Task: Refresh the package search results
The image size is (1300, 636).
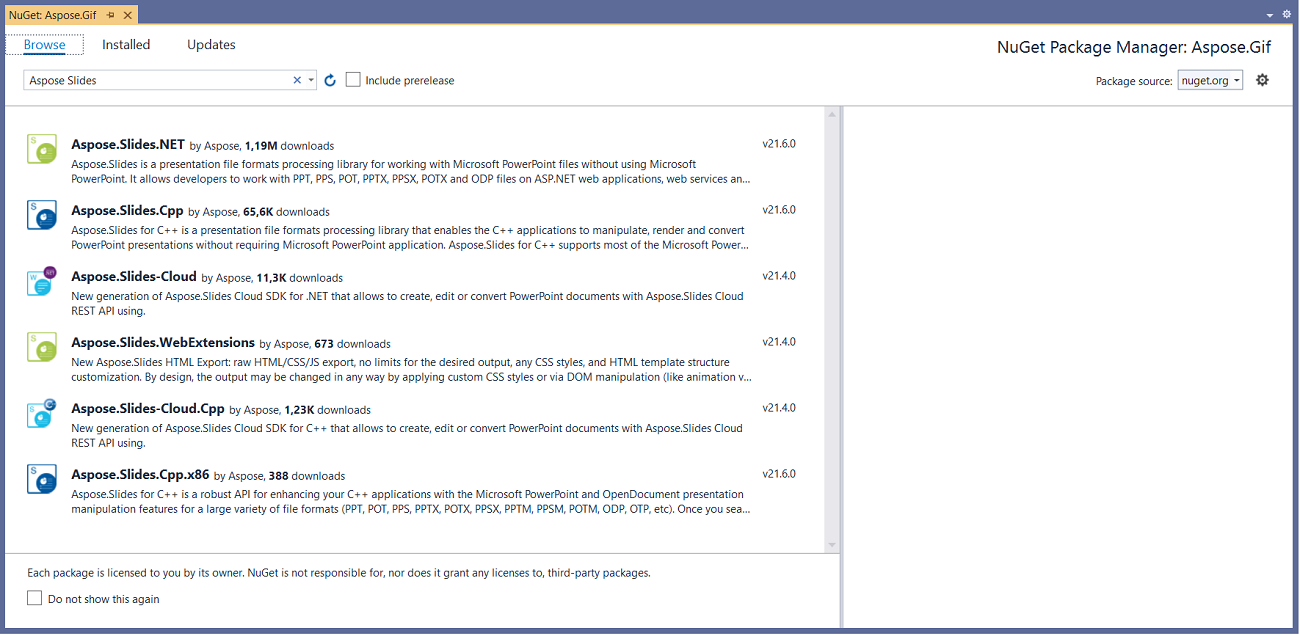Action: coord(330,79)
